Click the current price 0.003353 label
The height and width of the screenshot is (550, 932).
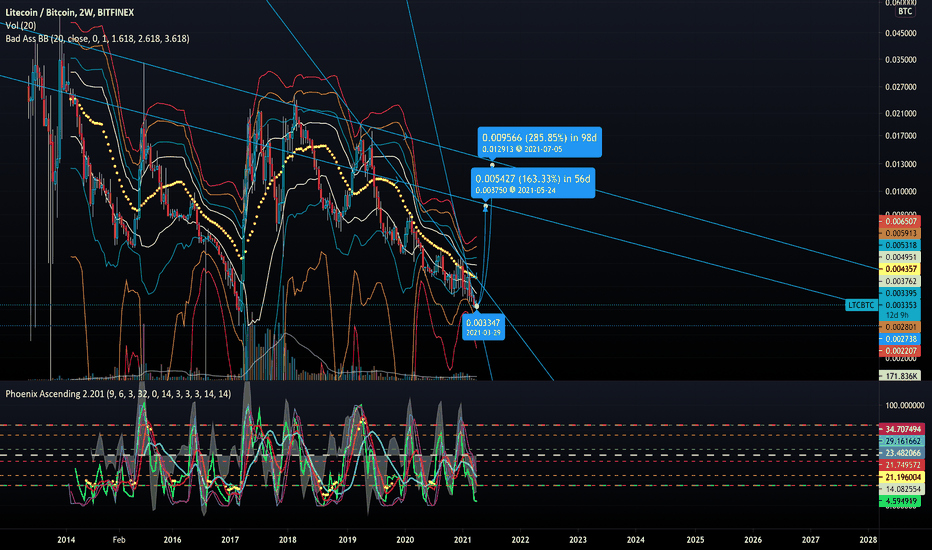coord(900,305)
